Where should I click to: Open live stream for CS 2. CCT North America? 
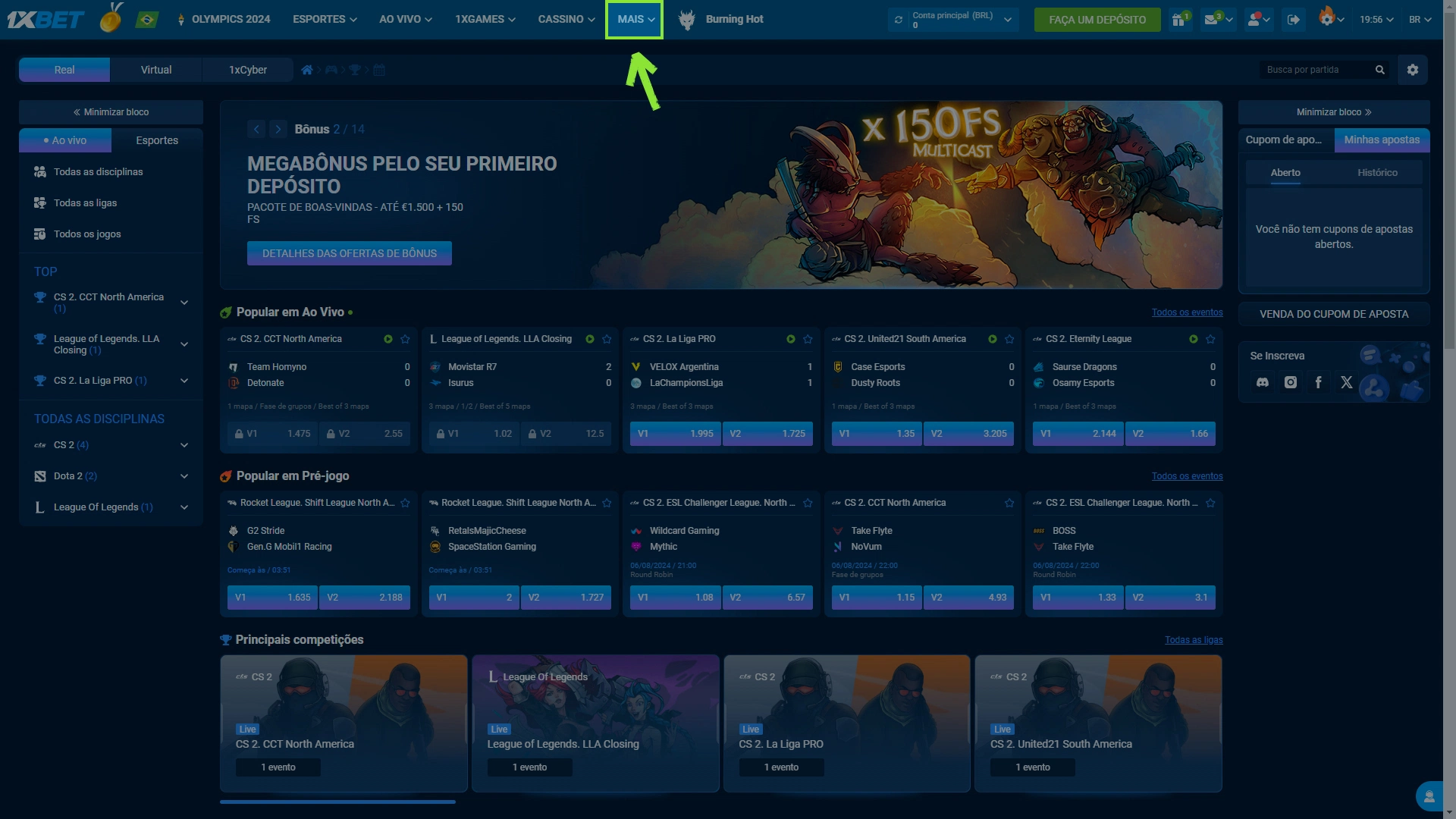[388, 339]
